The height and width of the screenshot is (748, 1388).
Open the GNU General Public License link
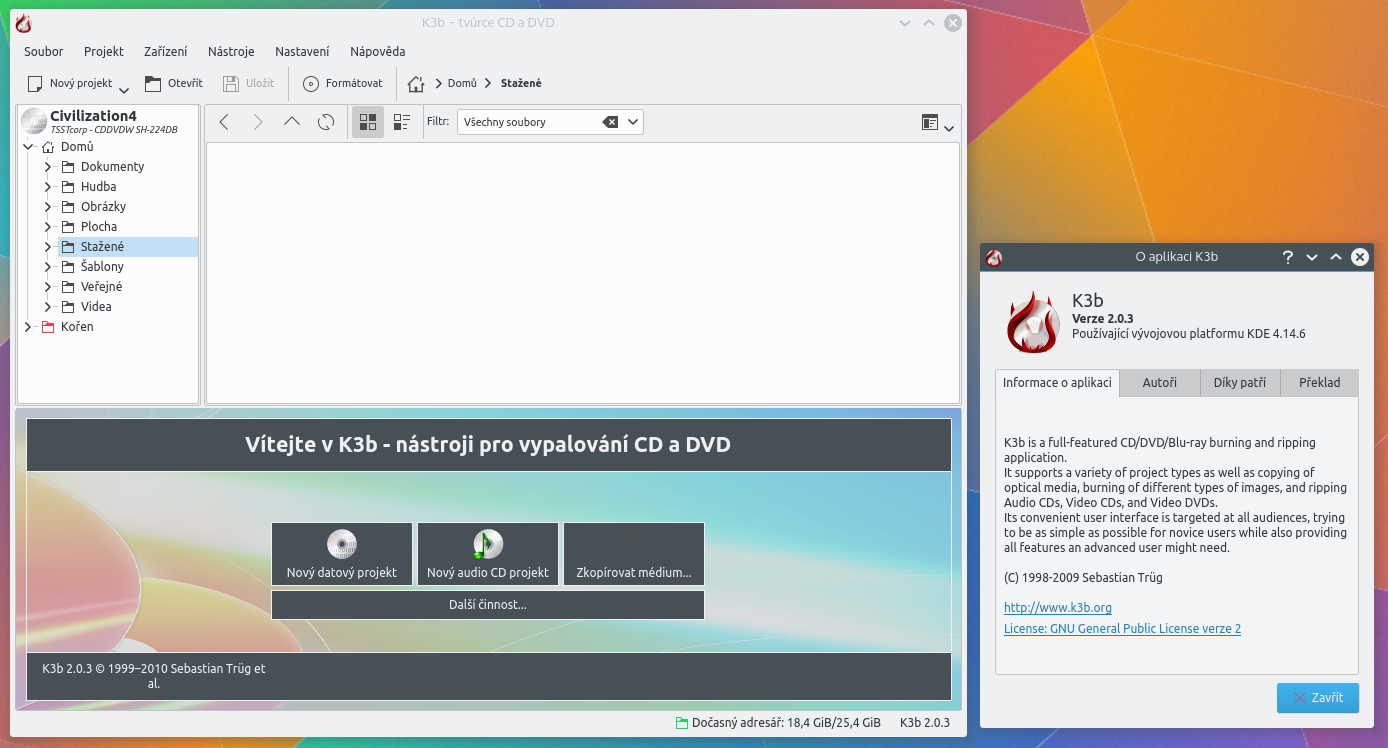pyautogui.click(x=1122, y=629)
